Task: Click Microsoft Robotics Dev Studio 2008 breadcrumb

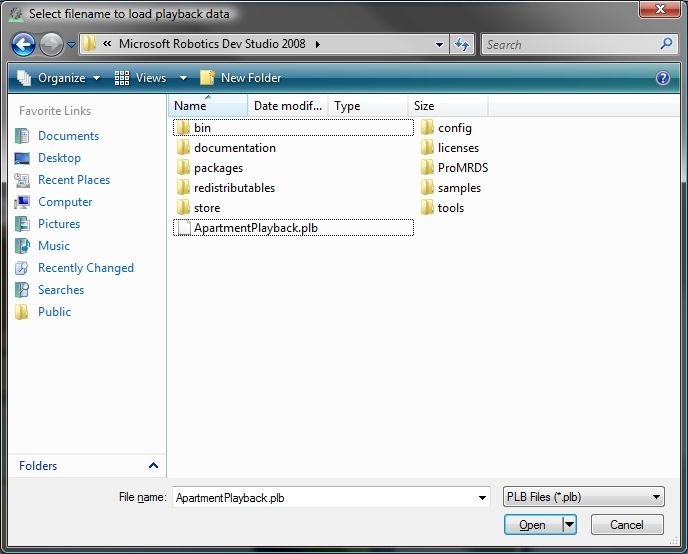Action: (212, 44)
